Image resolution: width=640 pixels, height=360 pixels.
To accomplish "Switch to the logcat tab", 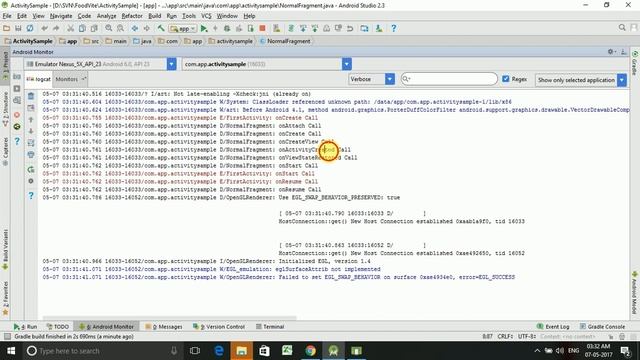I will tap(39, 79).
